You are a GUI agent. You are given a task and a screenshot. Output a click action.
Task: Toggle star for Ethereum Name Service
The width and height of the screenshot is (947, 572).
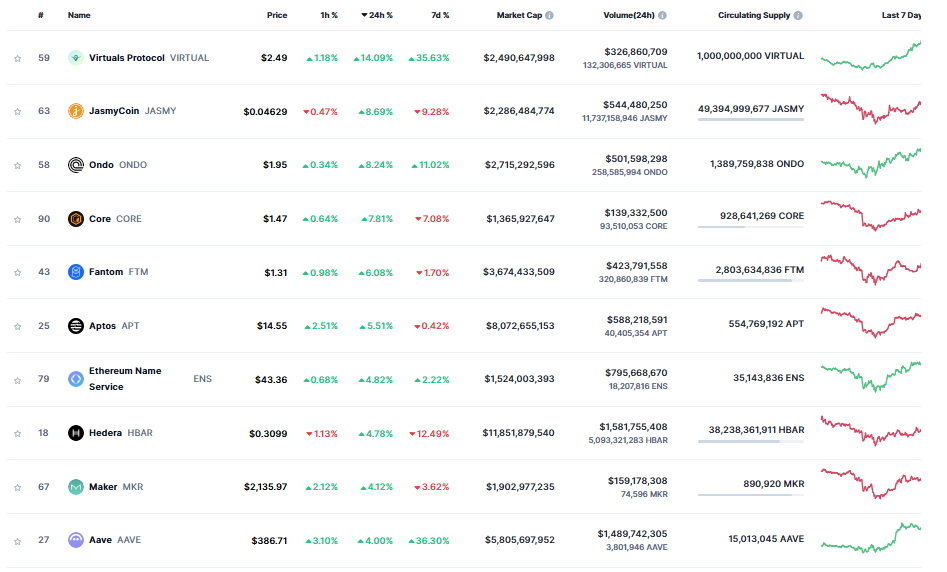click(18, 381)
